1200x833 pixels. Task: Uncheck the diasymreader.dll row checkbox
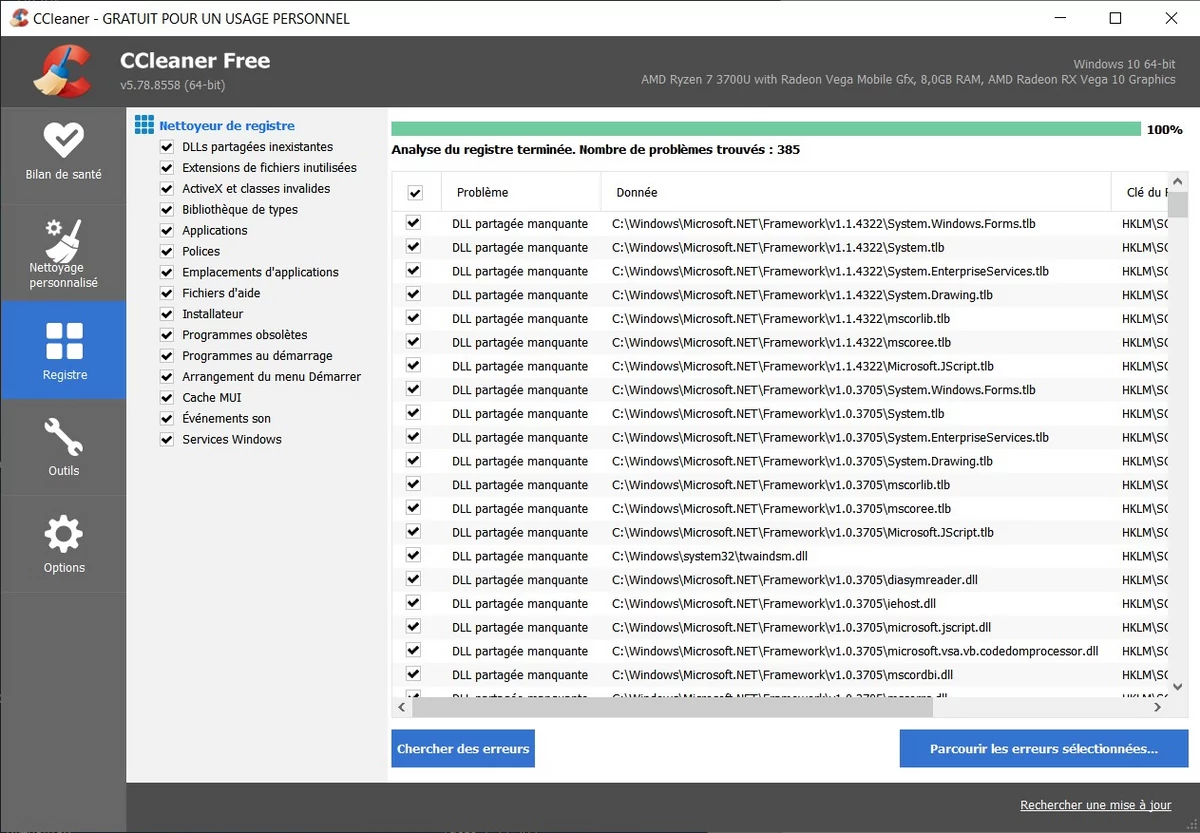tap(413, 579)
